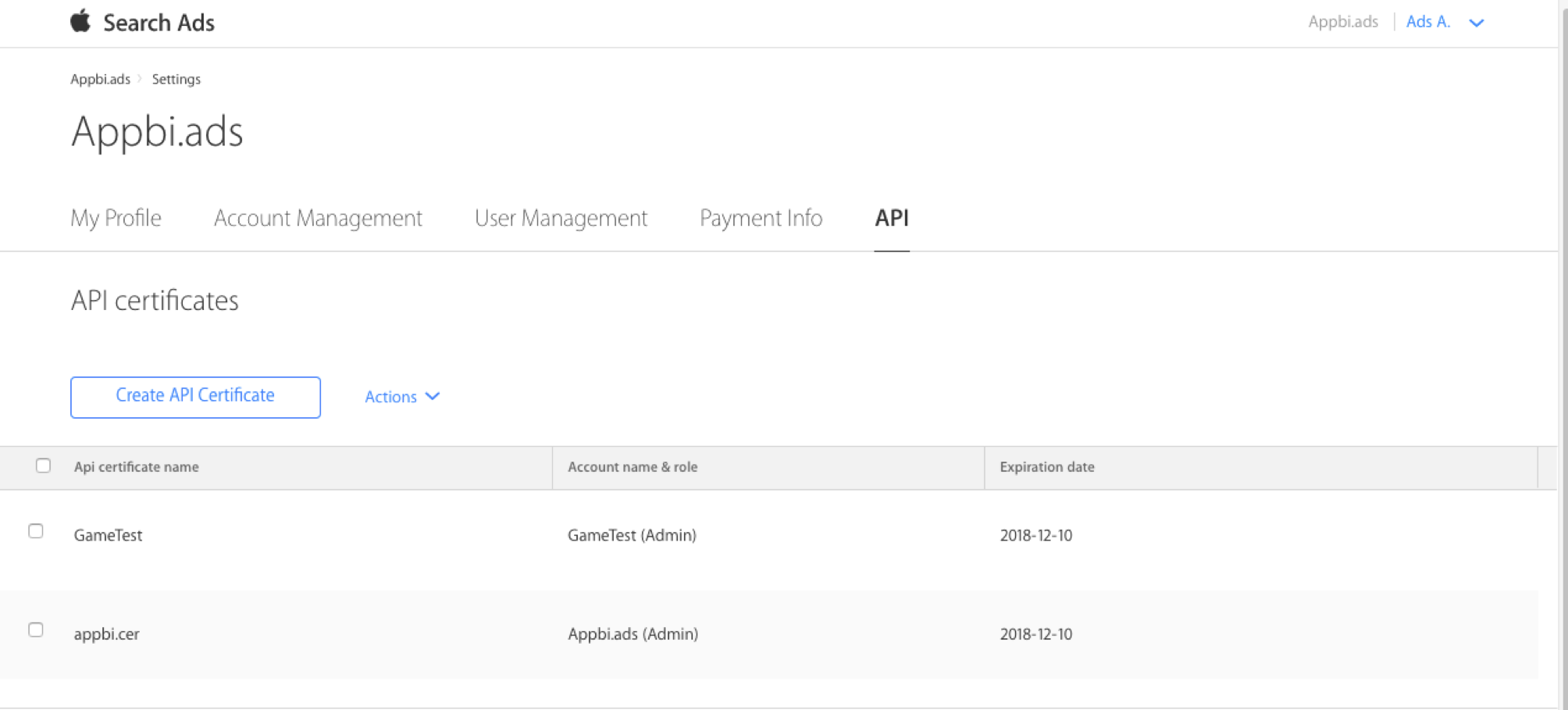This screenshot has width=1568, height=710.
Task: Expand the Actions dropdown menu
Action: click(x=402, y=397)
